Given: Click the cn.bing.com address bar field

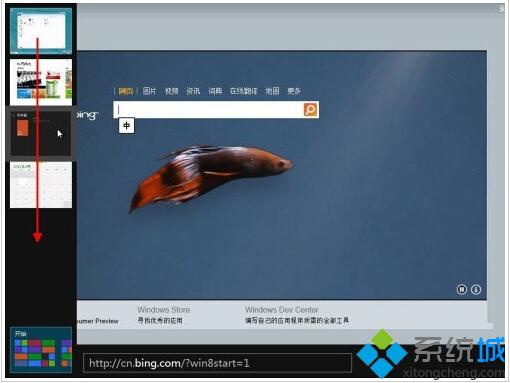Looking at the screenshot, I should 217,363.
